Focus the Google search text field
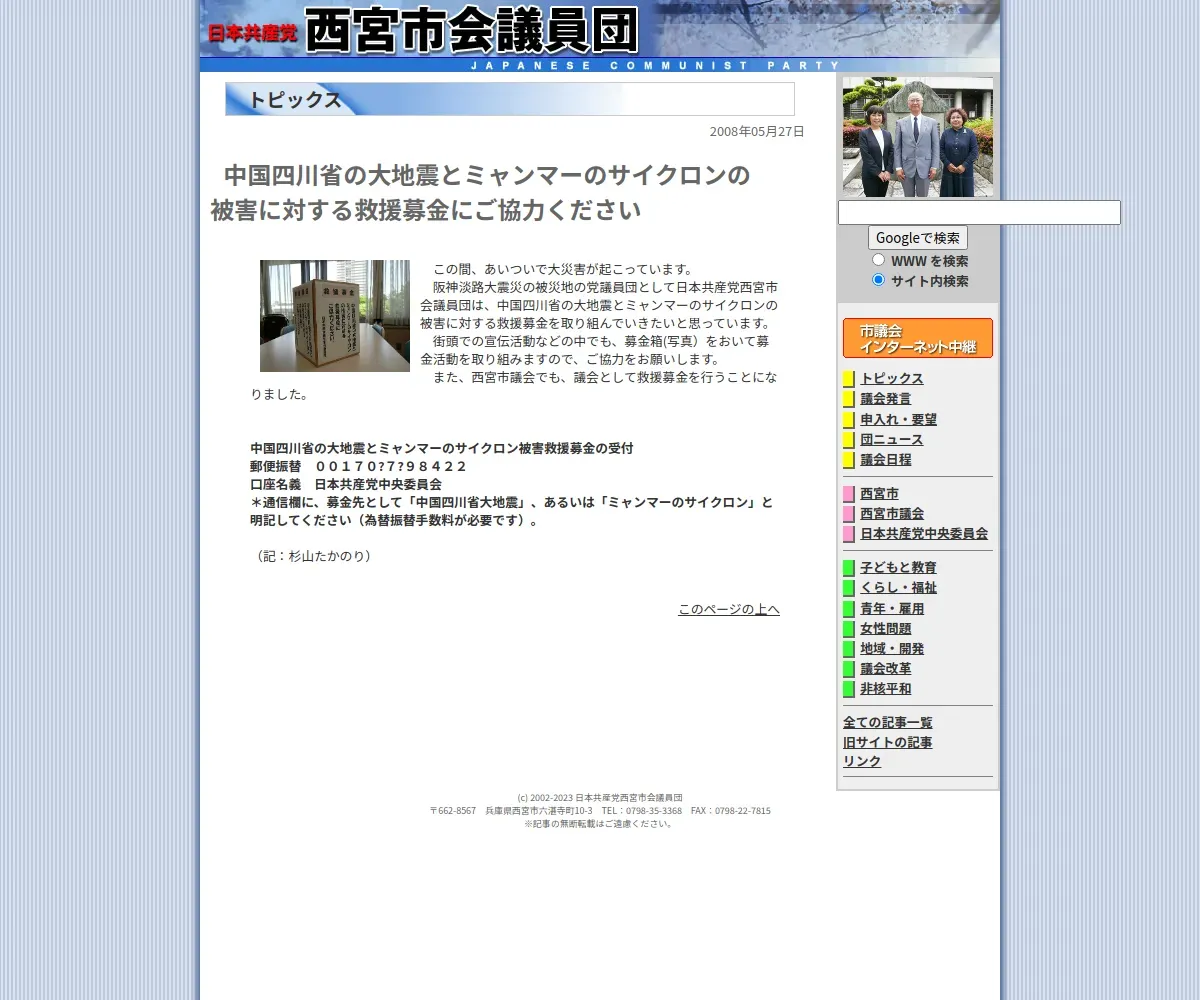Screen dimensions: 1200x1000 [979, 212]
